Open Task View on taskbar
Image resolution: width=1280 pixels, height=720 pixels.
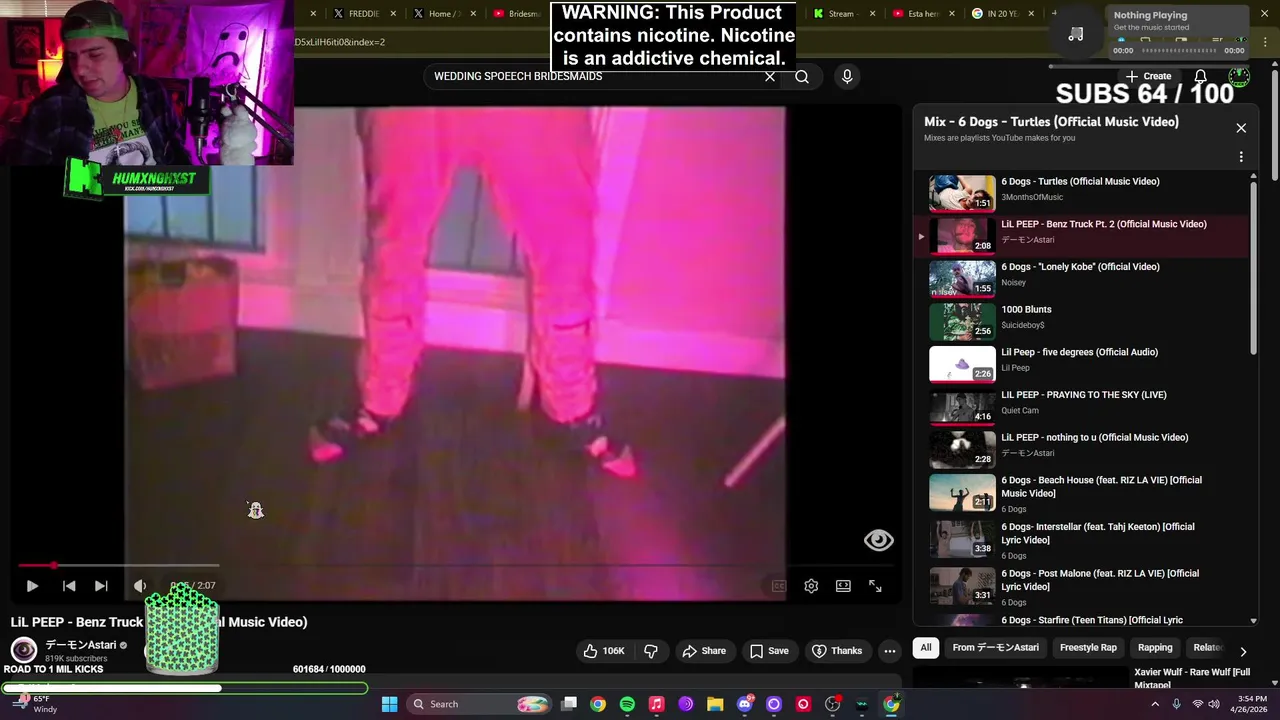(569, 704)
